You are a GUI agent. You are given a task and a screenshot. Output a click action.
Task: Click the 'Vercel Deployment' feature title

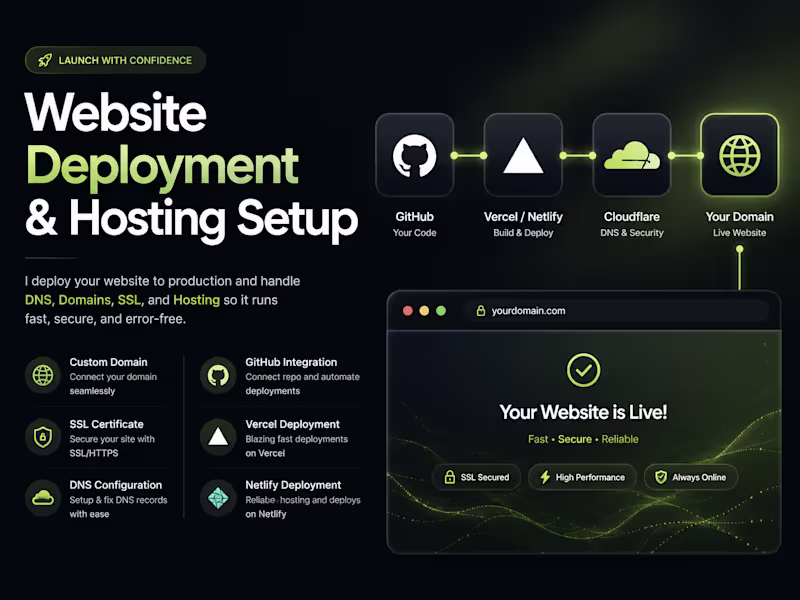click(x=292, y=424)
